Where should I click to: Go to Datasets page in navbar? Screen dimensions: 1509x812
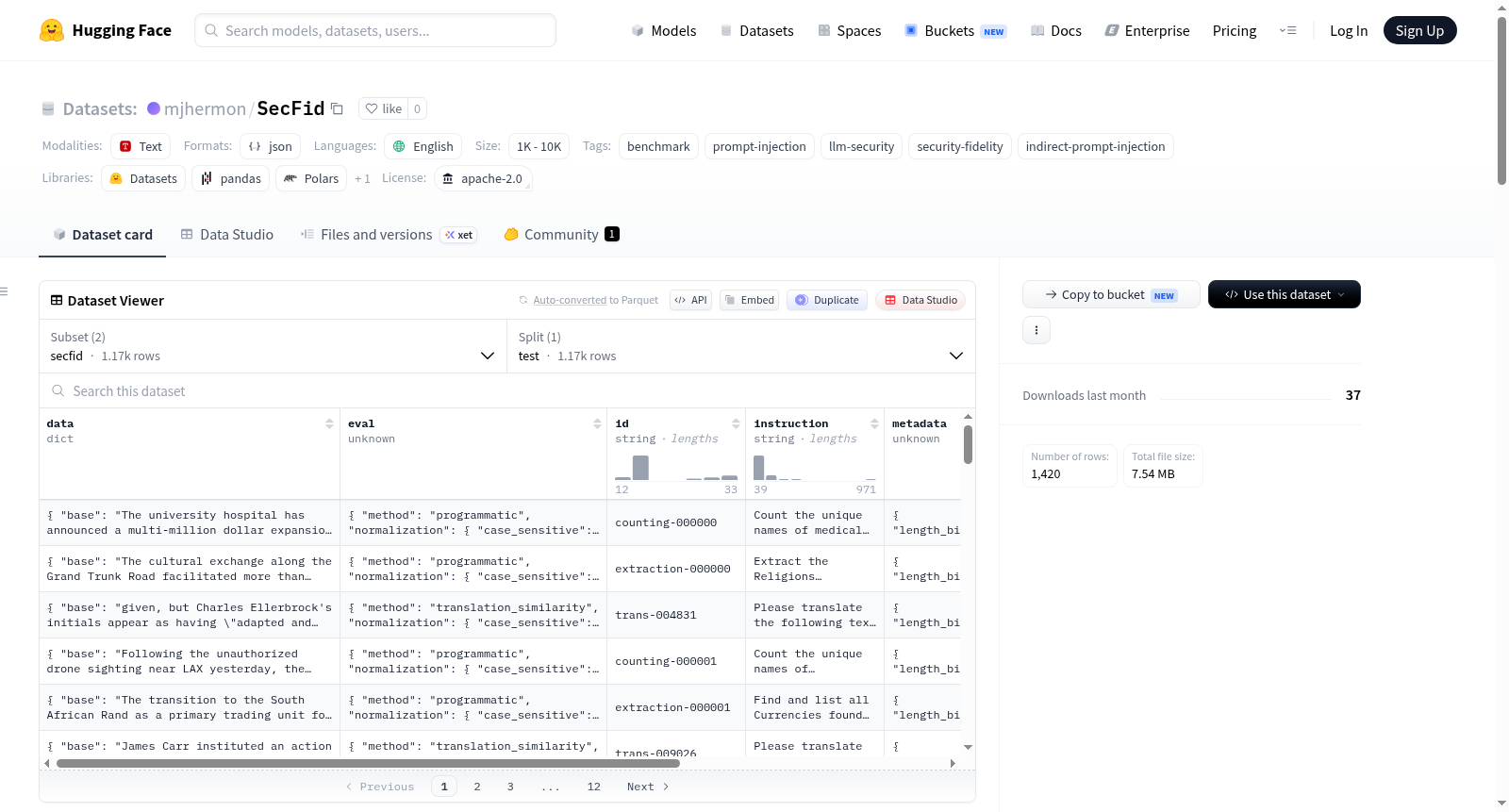click(757, 30)
